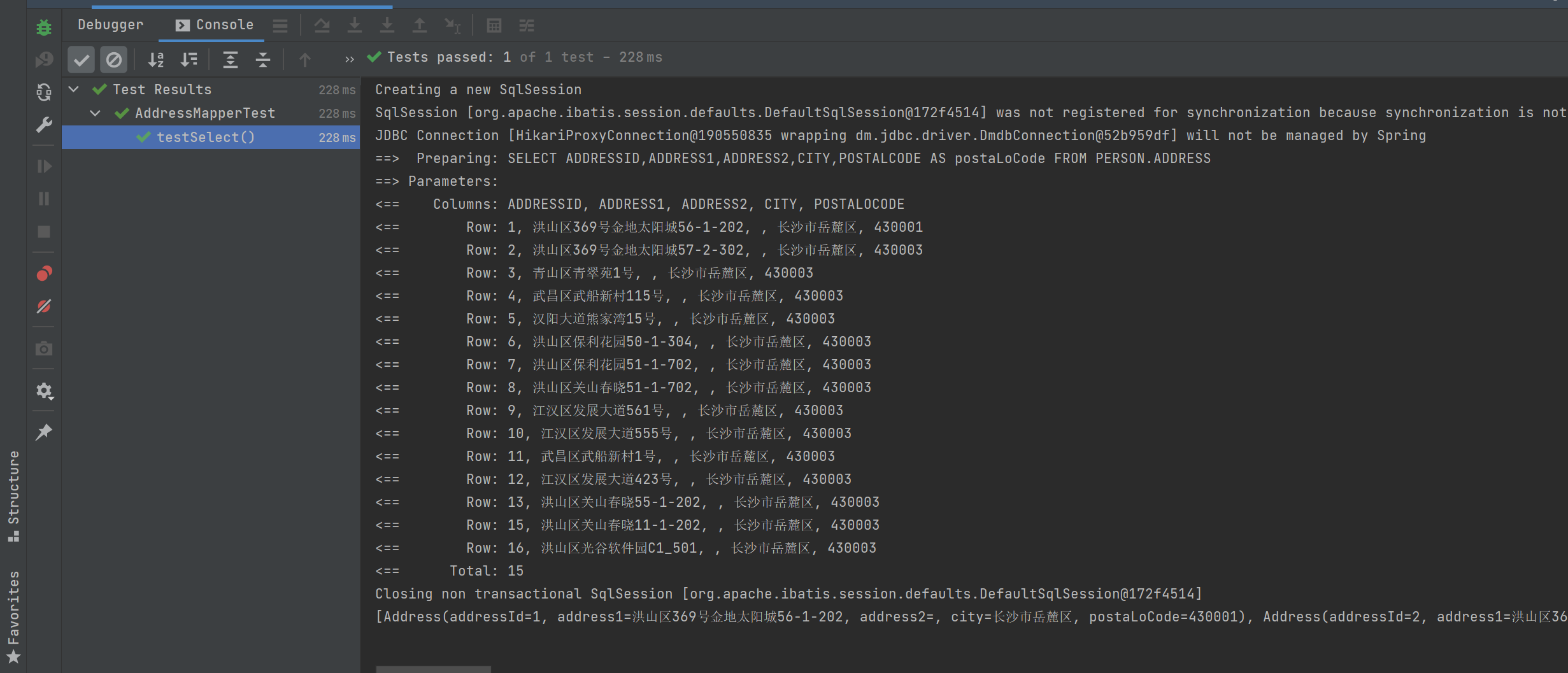Click Collapse All tests icon
Image resolution: width=1568 pixels, height=673 pixels.
(x=262, y=60)
